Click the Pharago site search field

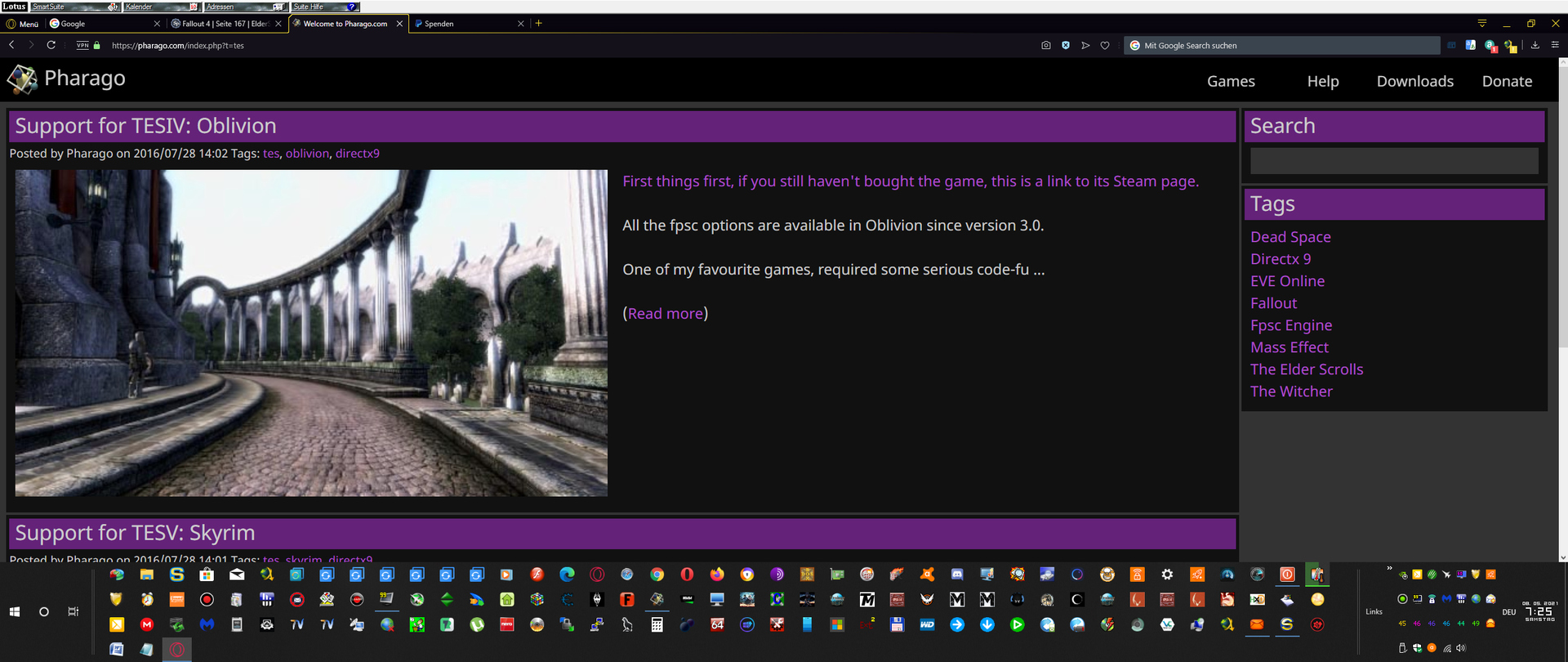coord(1393,161)
